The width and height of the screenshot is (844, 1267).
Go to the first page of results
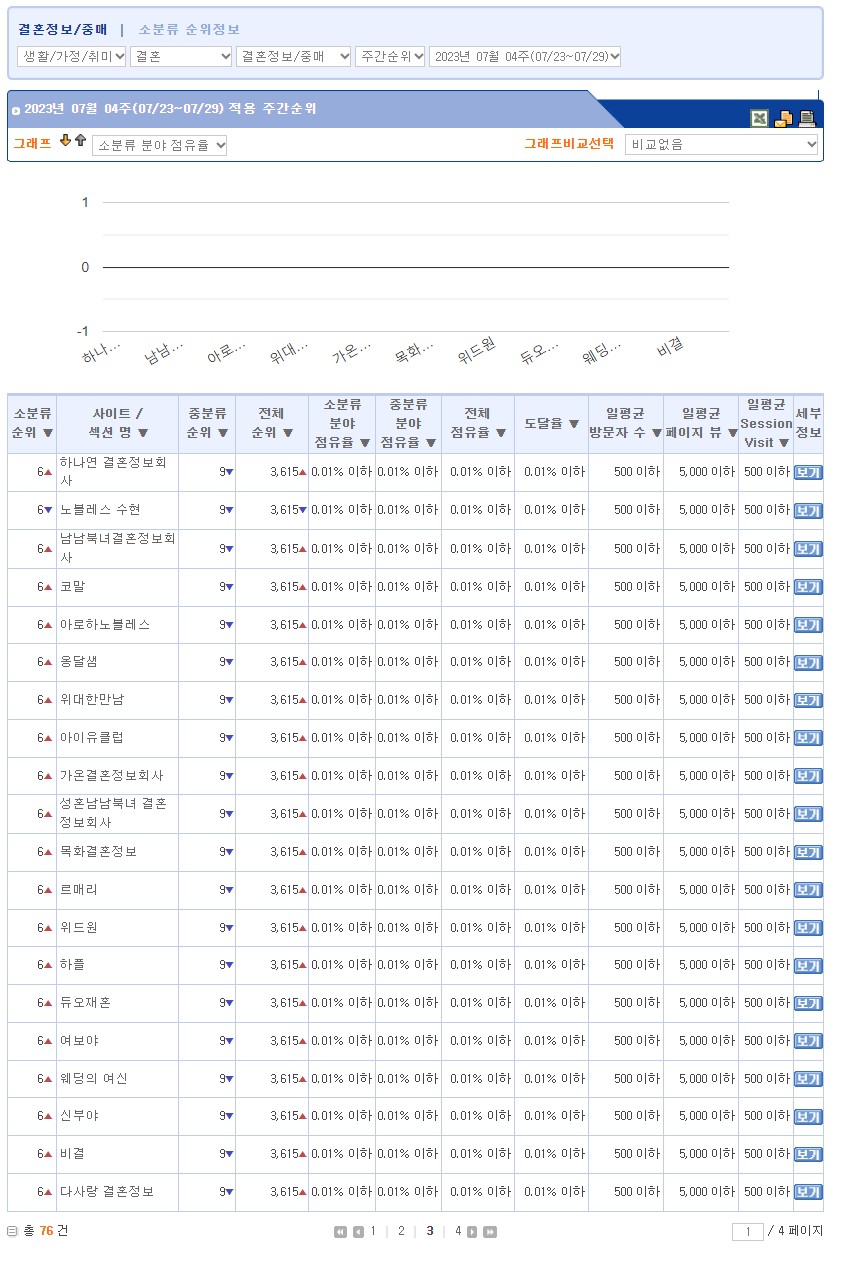pos(340,1232)
